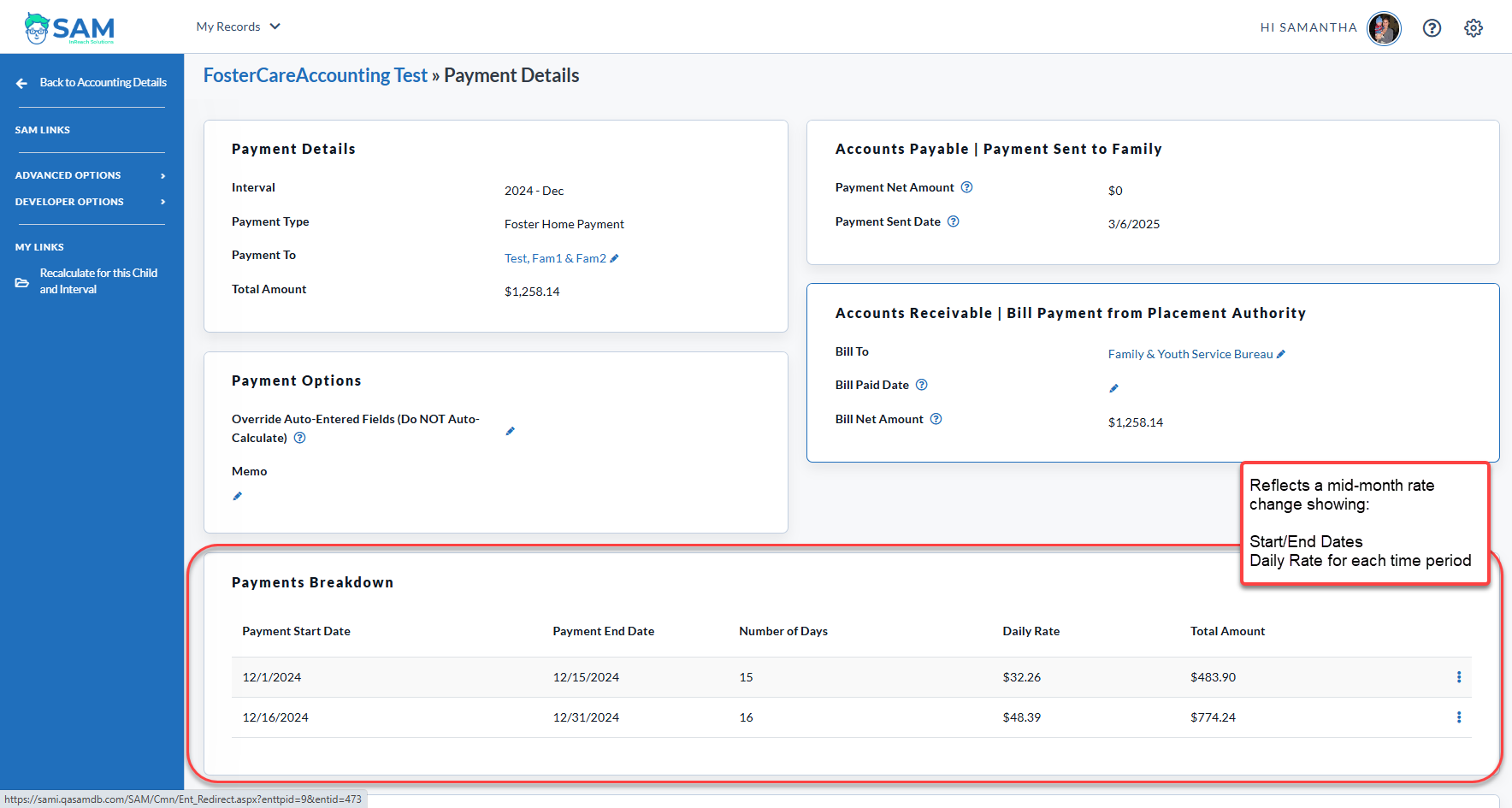Expand Developer Options menu
The height and width of the screenshot is (808, 1512).
coord(90,202)
